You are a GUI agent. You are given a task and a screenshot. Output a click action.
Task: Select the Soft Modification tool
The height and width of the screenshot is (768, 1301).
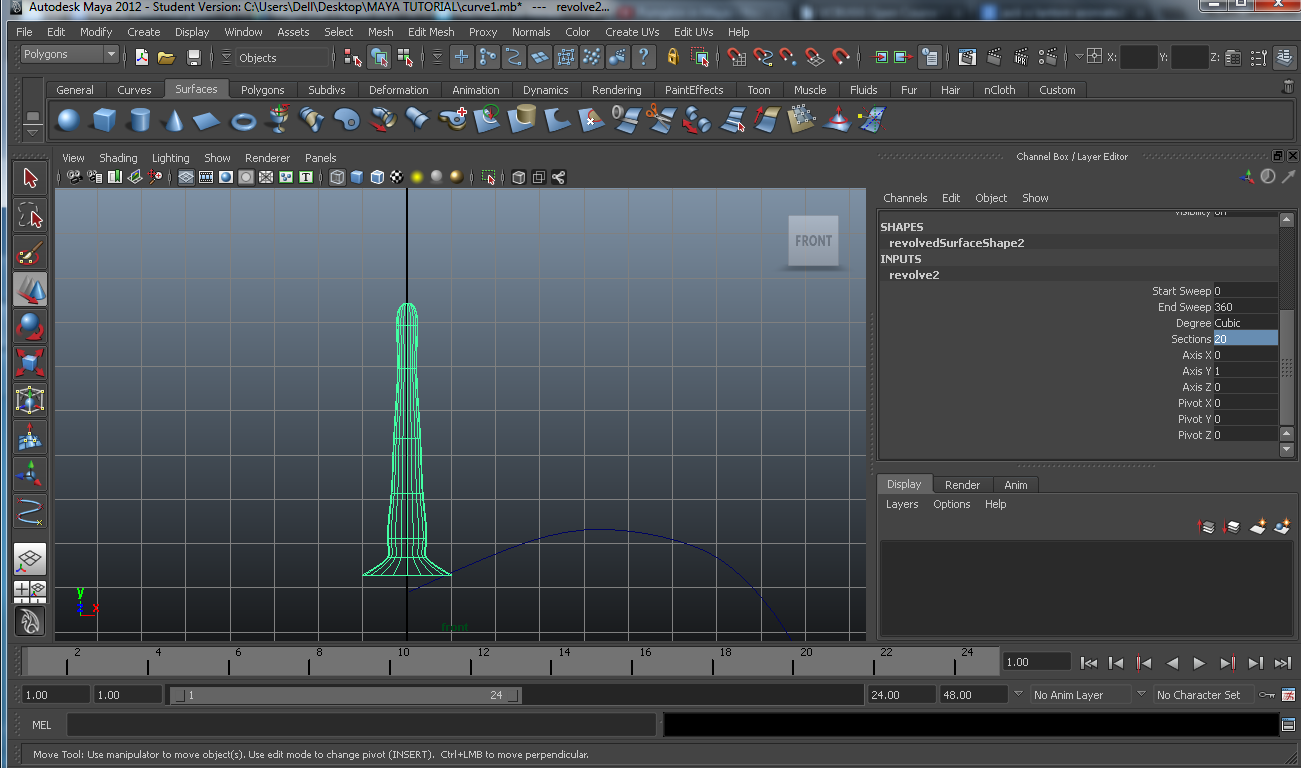(x=30, y=437)
